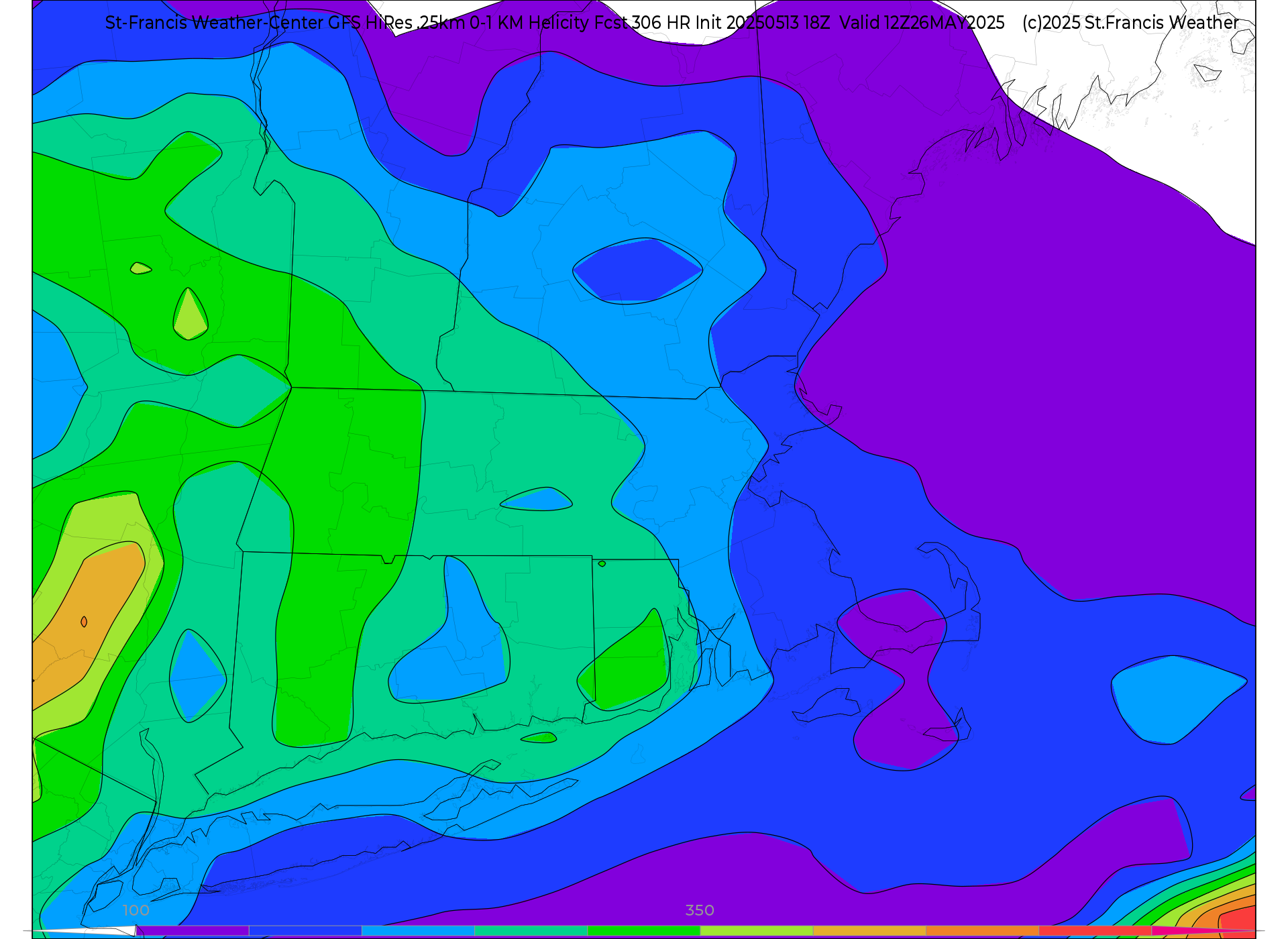Click 'Init 20250513 18Z' in title

point(763,23)
